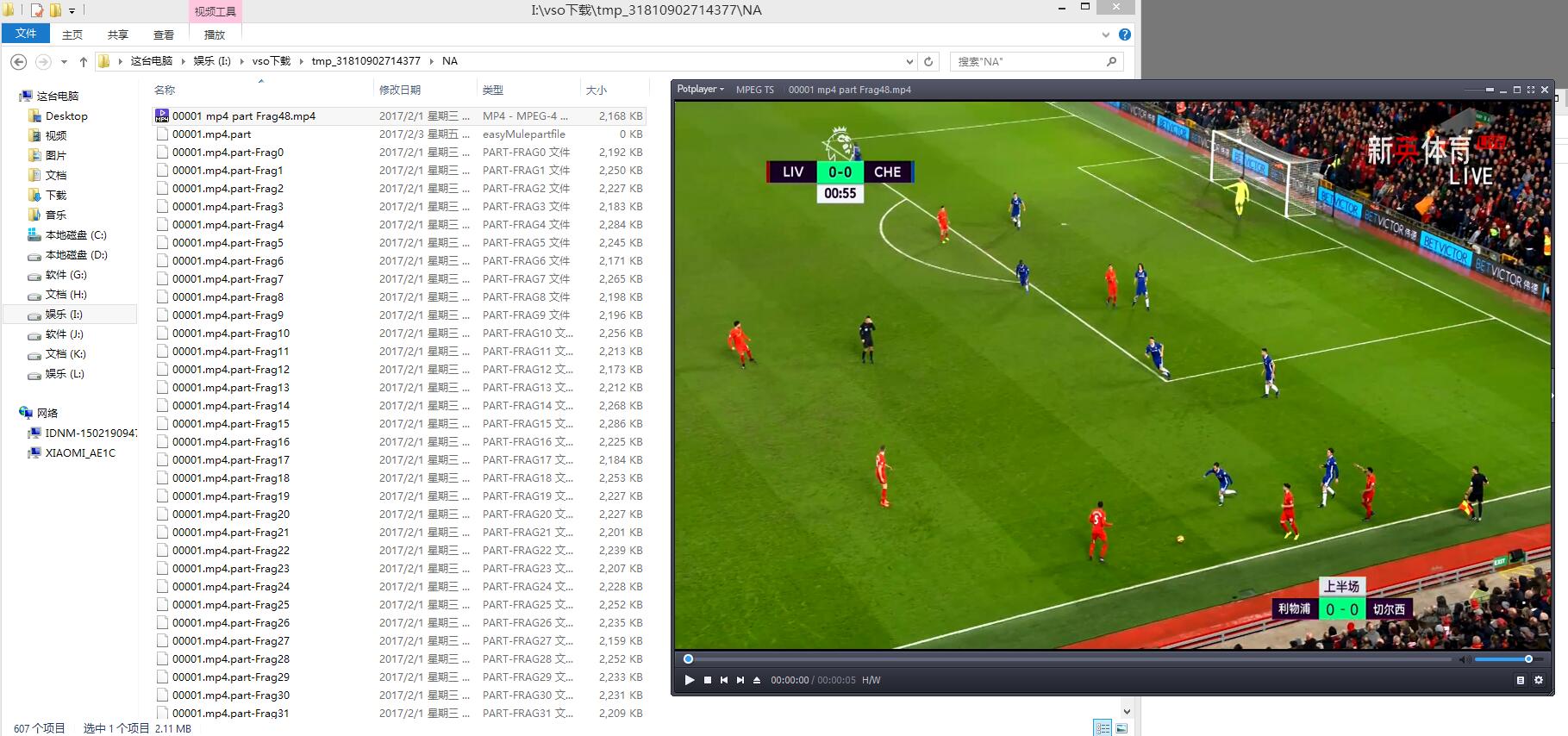Viewport: 1568px width, 736px height.
Task: Click the PotPlayer seek bar handle
Action: tap(688, 659)
